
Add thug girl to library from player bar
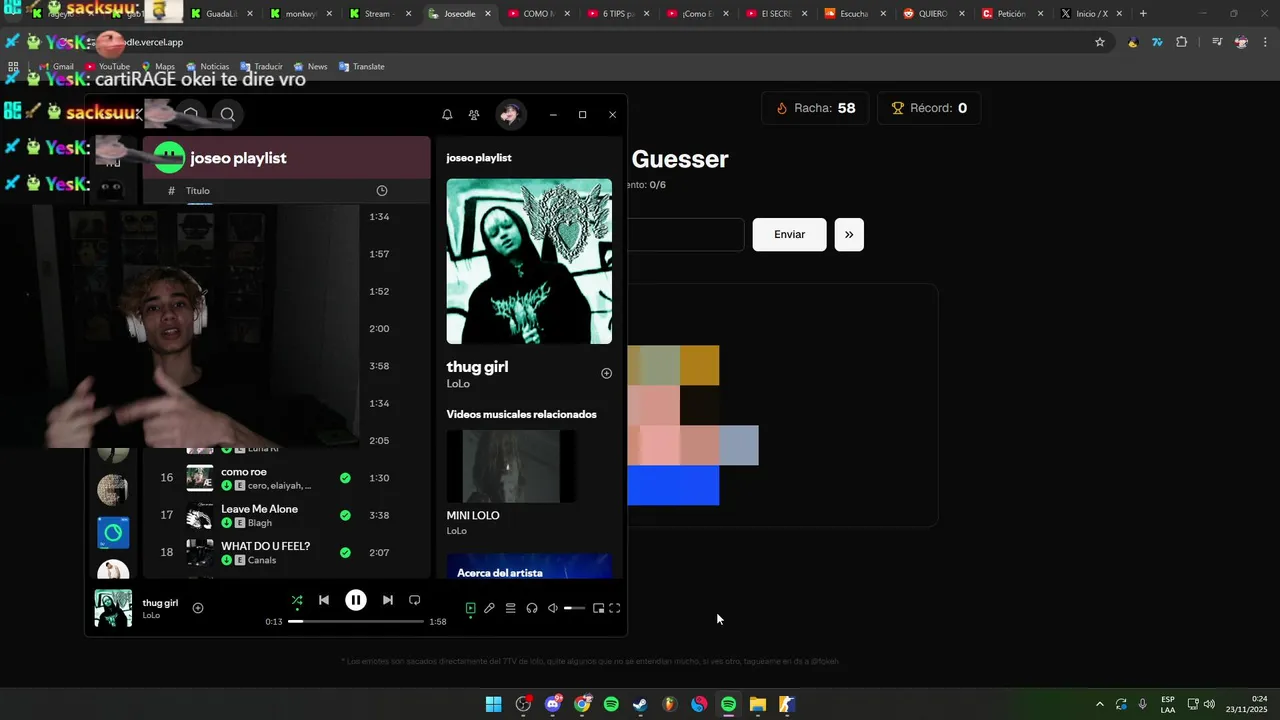click(198, 608)
